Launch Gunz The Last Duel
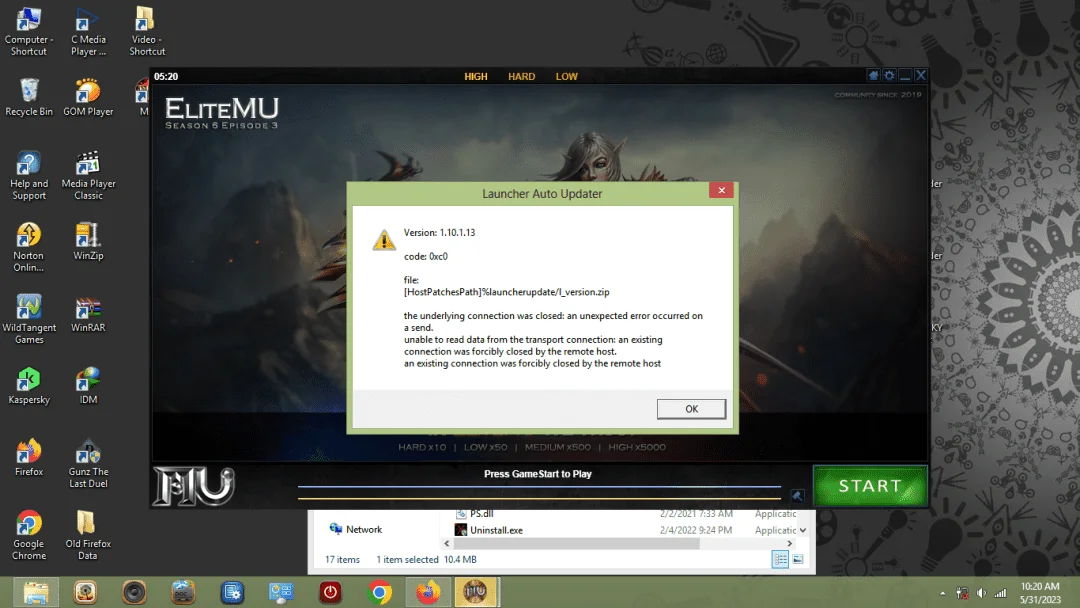Viewport: 1080px width, 608px height. pos(88,463)
